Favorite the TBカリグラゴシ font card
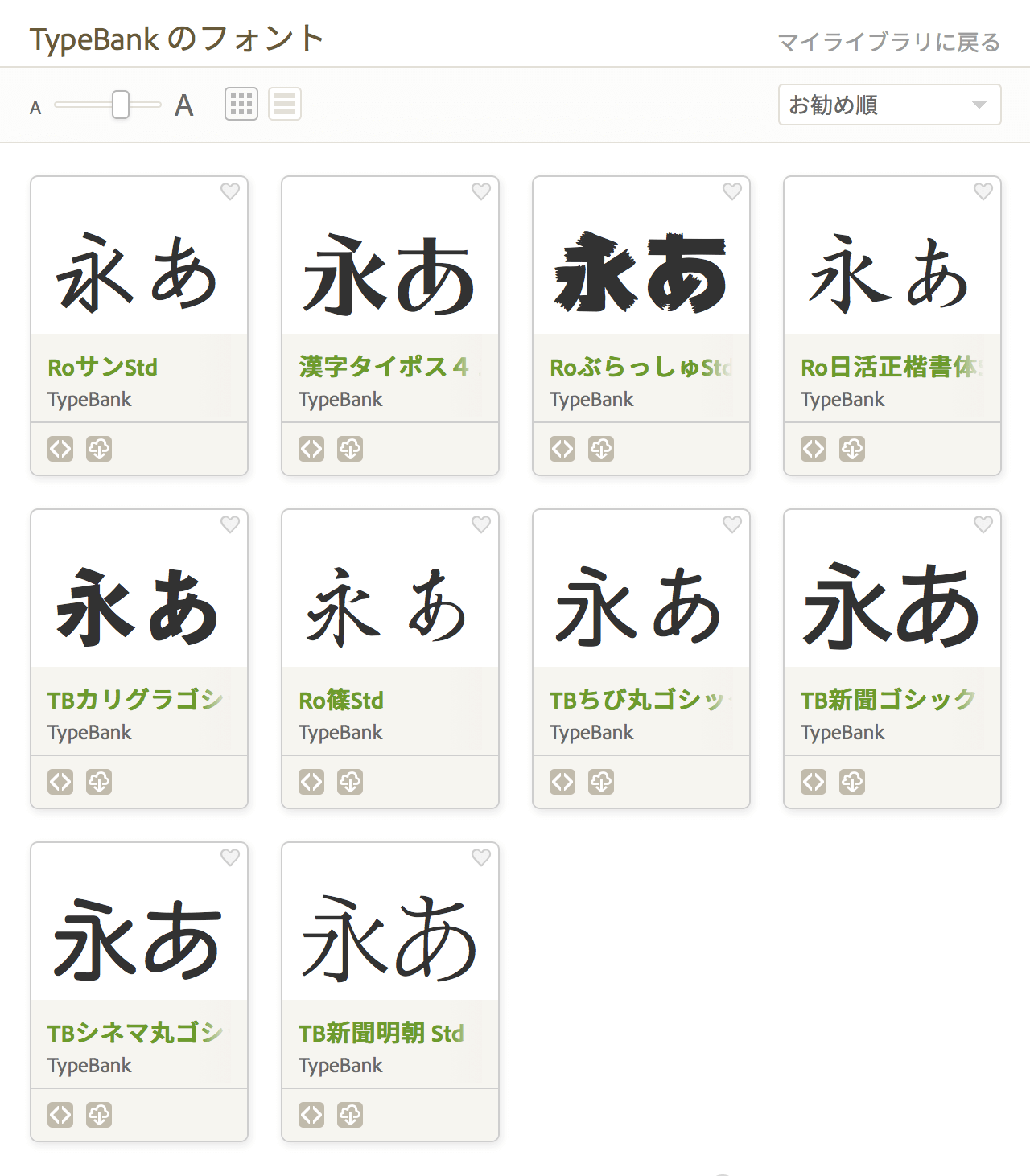This screenshot has height=1176, width=1030. [x=230, y=524]
